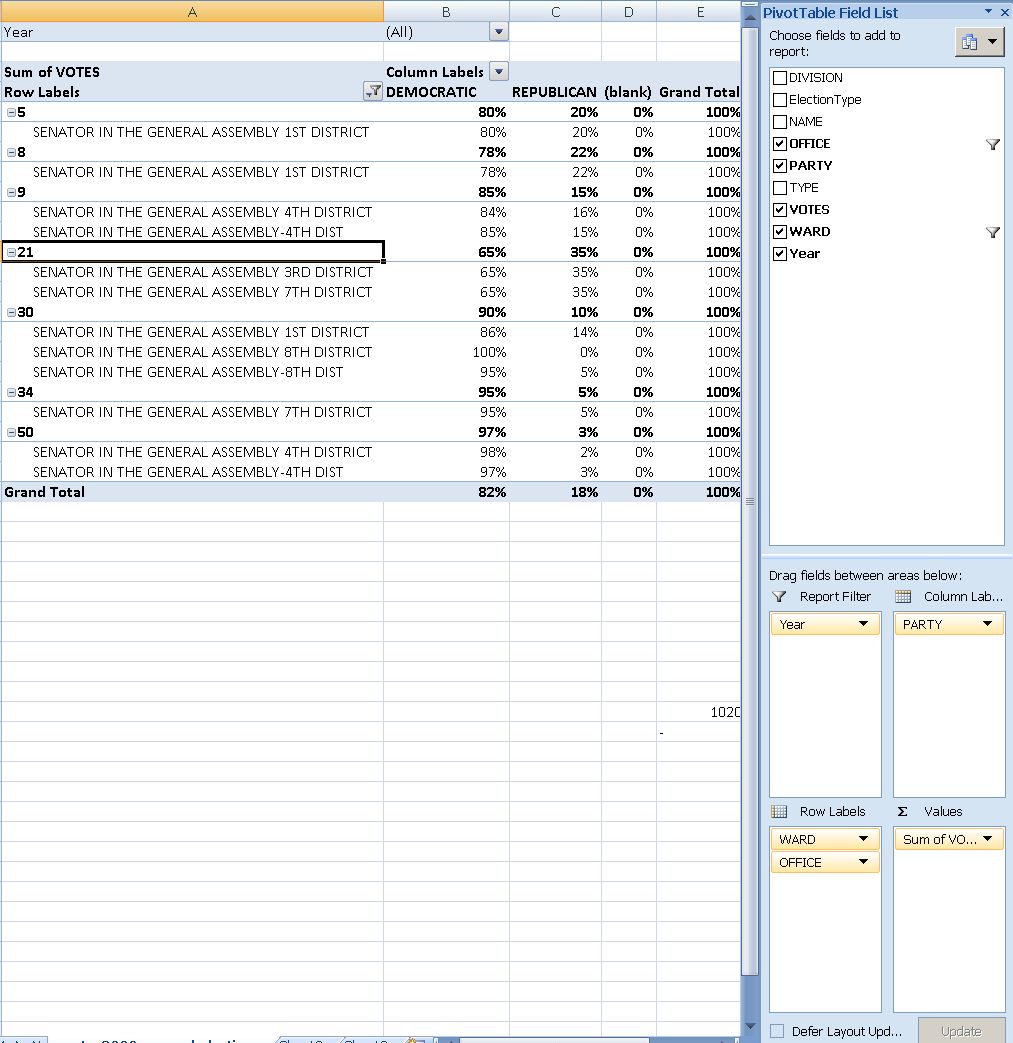Enable the ElectionType field checkbox
The width and height of the screenshot is (1013, 1043).
pyautogui.click(x=780, y=100)
